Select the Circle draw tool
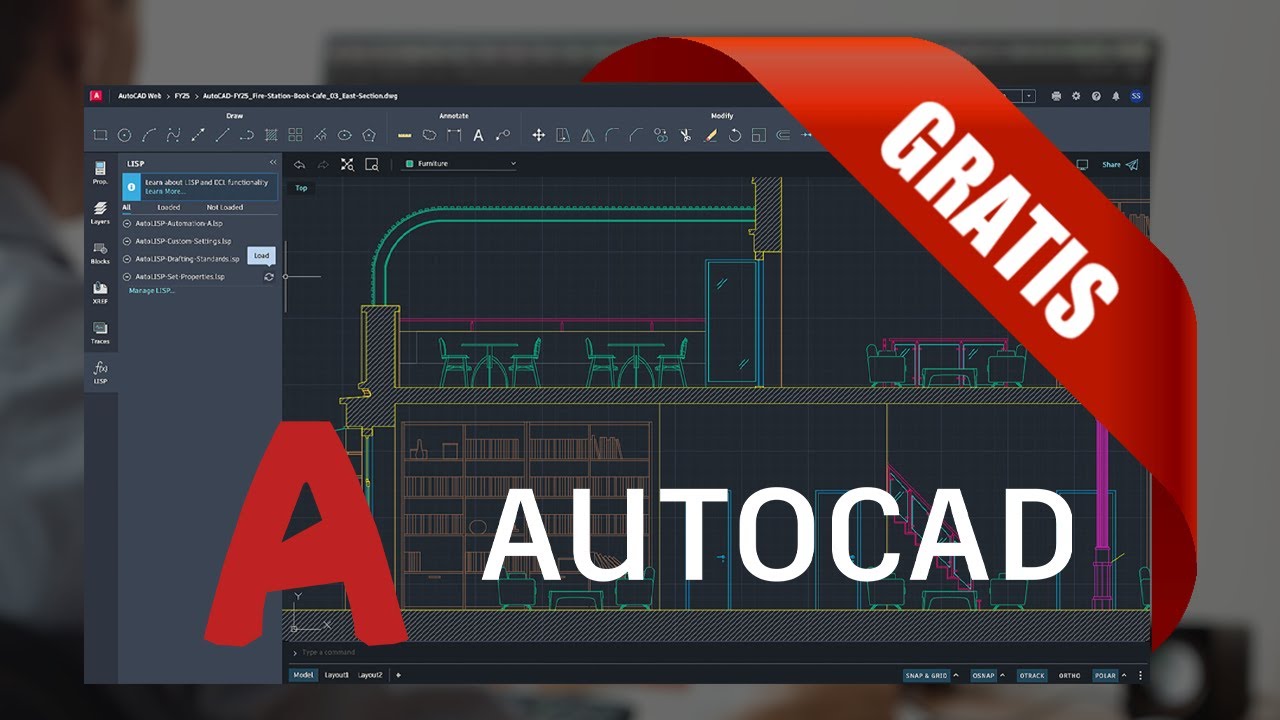The width and height of the screenshot is (1280, 720). click(x=124, y=135)
